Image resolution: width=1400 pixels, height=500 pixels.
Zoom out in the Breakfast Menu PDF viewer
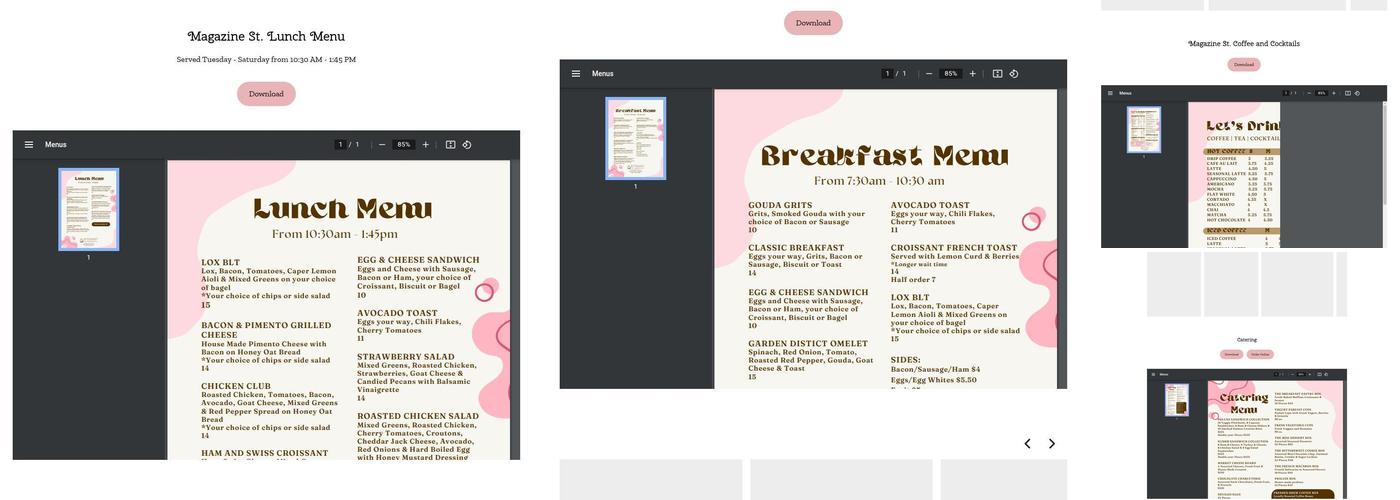coord(929,73)
